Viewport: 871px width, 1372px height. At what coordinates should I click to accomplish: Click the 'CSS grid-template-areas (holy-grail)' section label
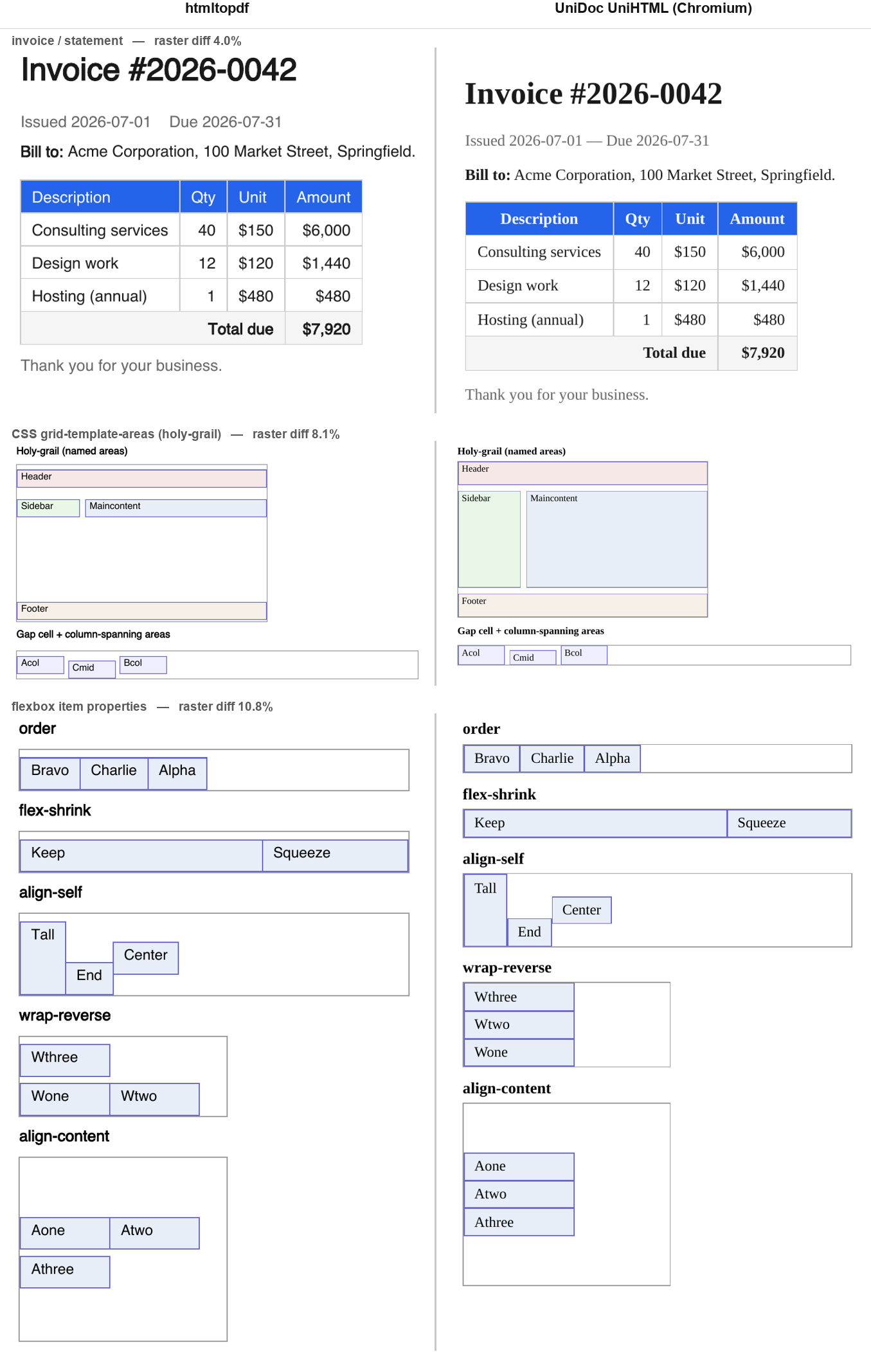[116, 434]
